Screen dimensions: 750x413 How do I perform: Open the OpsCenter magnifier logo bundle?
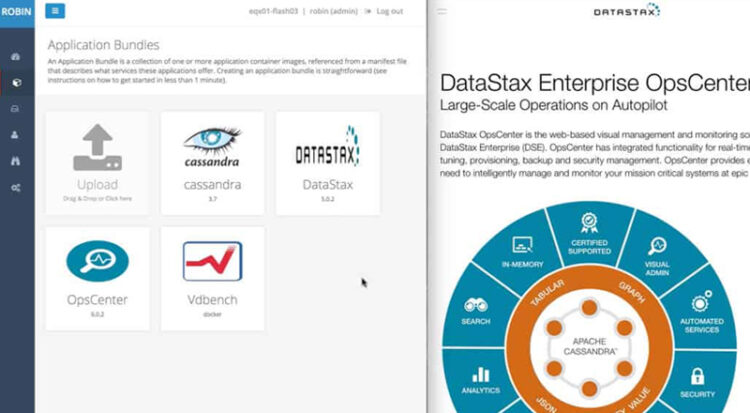pyautogui.click(x=98, y=261)
